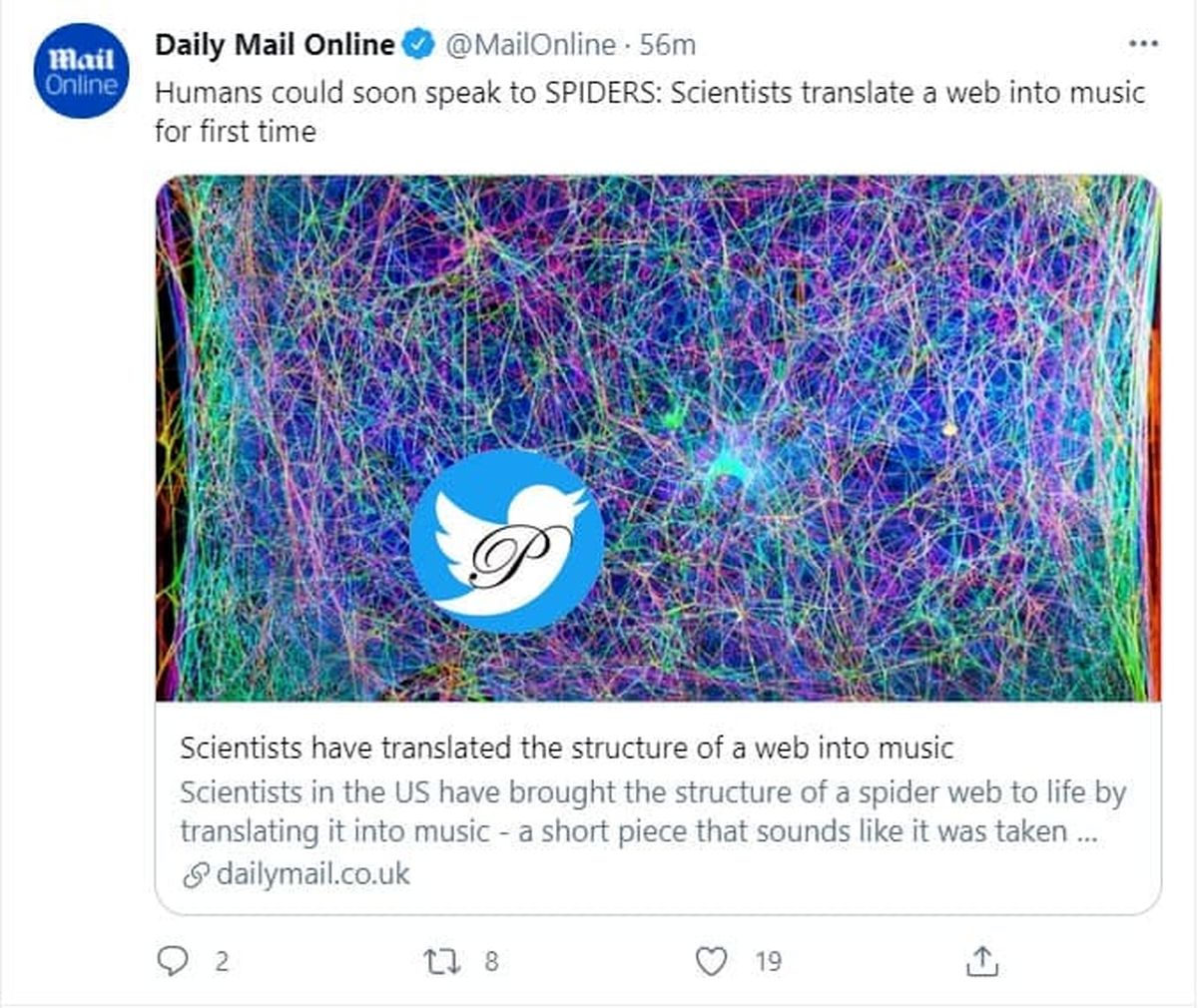The image size is (1198, 1008).
Task: Like the tweet with the heart icon
Action: [x=710, y=961]
